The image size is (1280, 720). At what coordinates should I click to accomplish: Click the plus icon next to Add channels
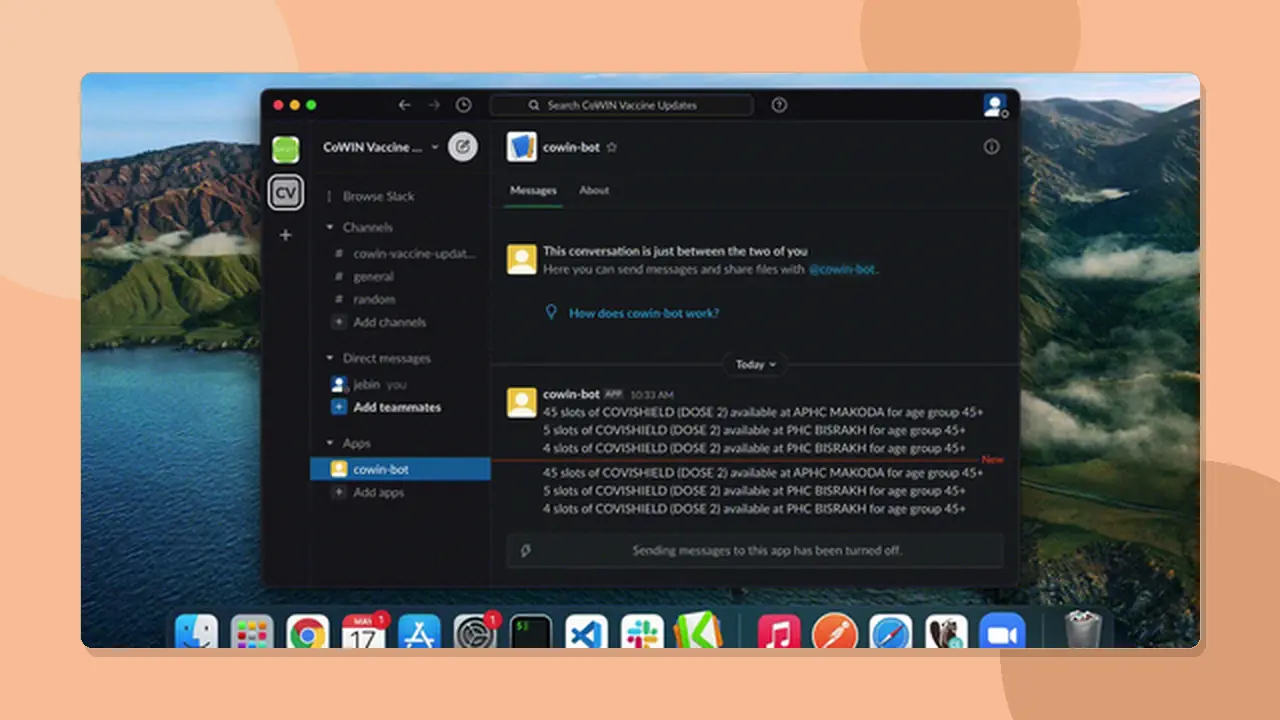pos(339,322)
